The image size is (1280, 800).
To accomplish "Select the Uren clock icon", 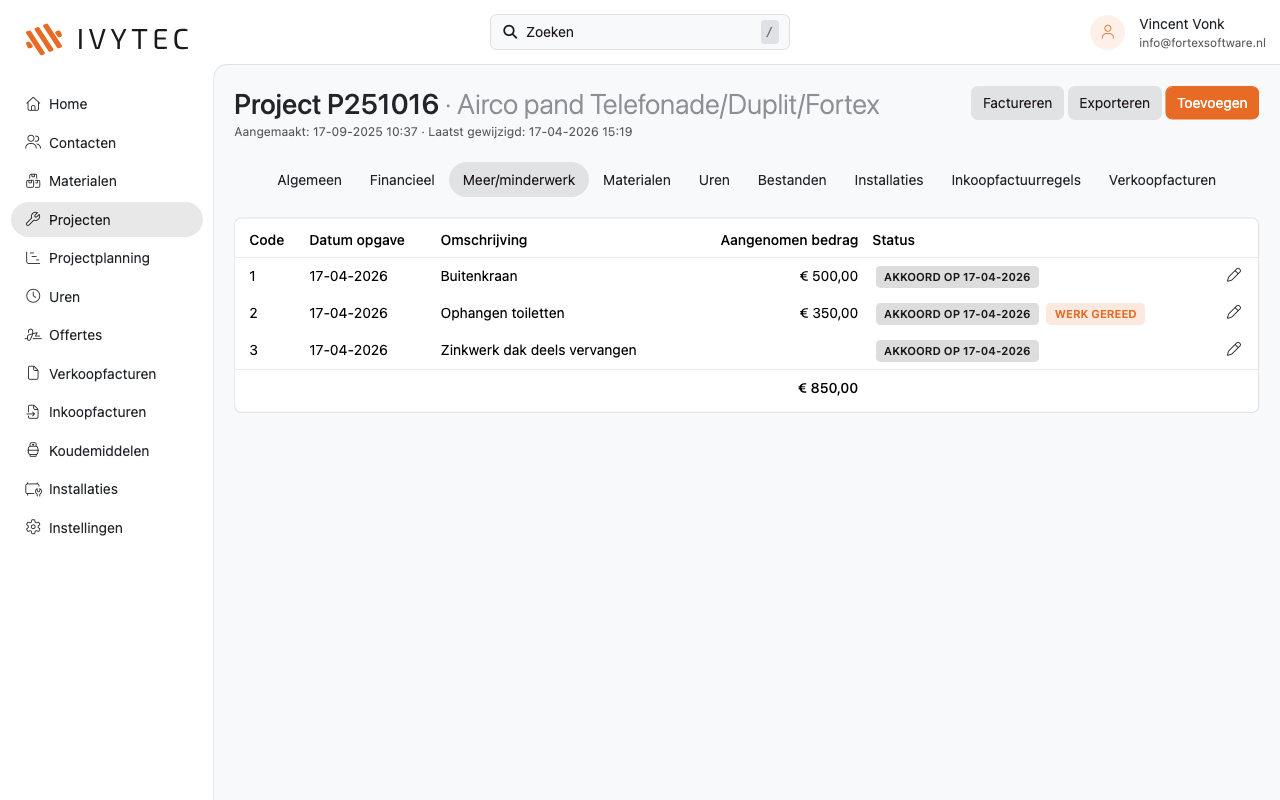I will 31,296.
